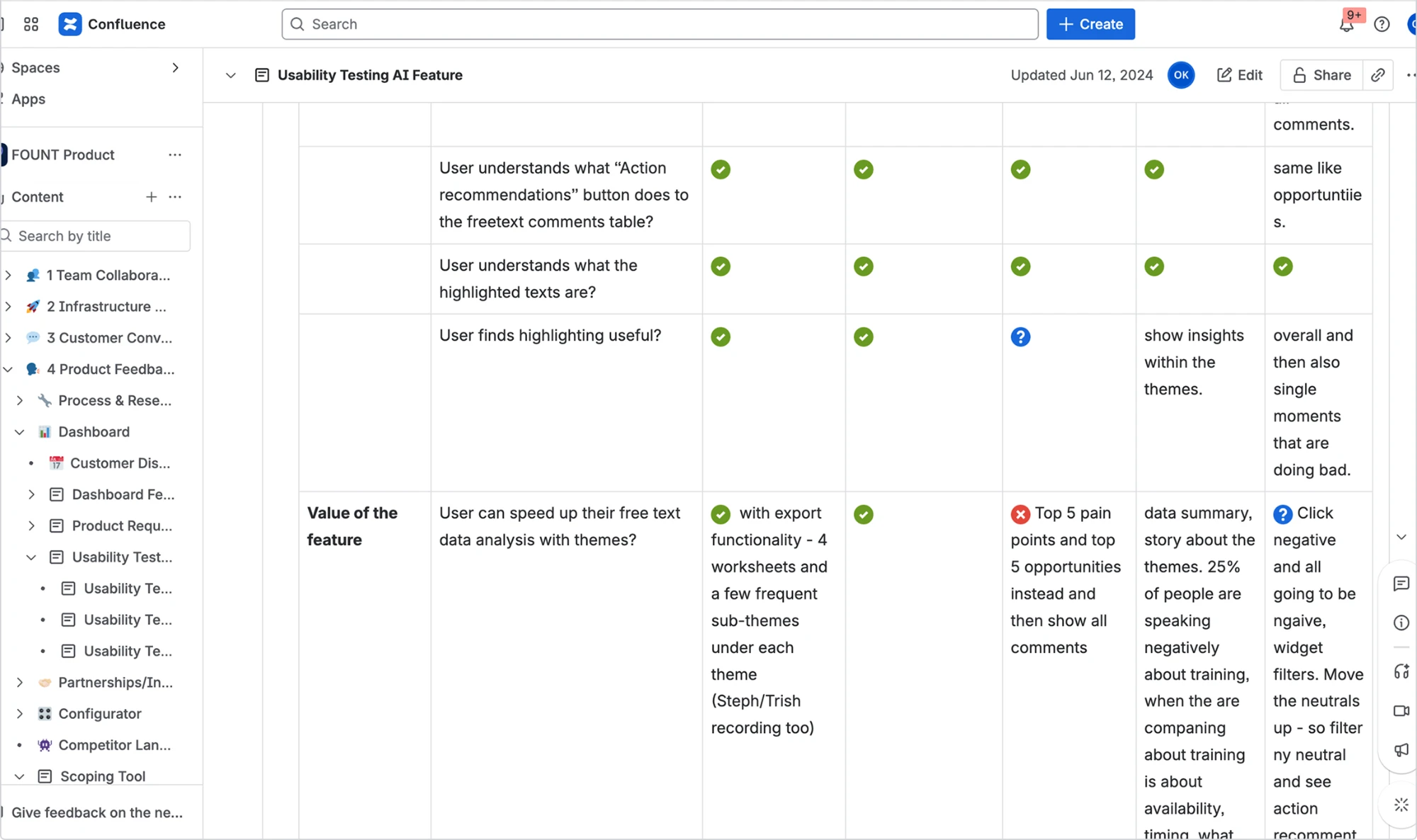
Task: Click the headset icon in right rail
Action: [x=1401, y=671]
